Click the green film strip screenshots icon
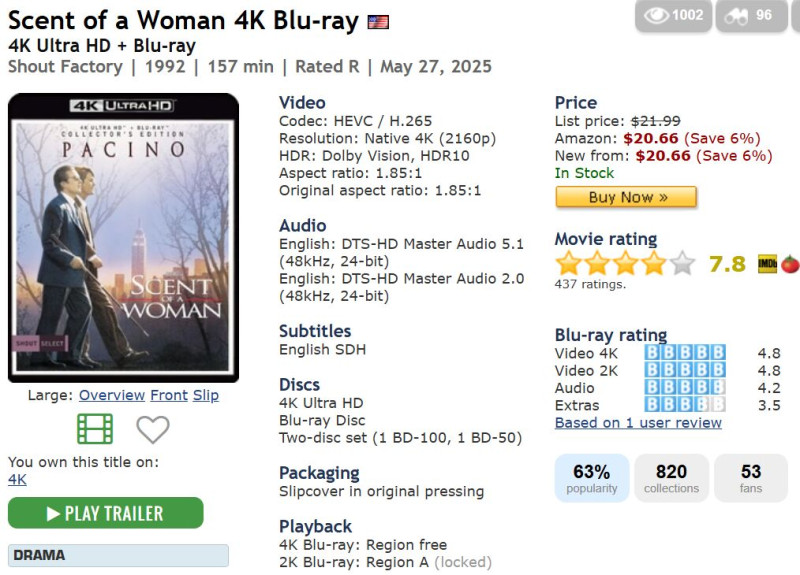This screenshot has height=575, width=800. (95, 429)
